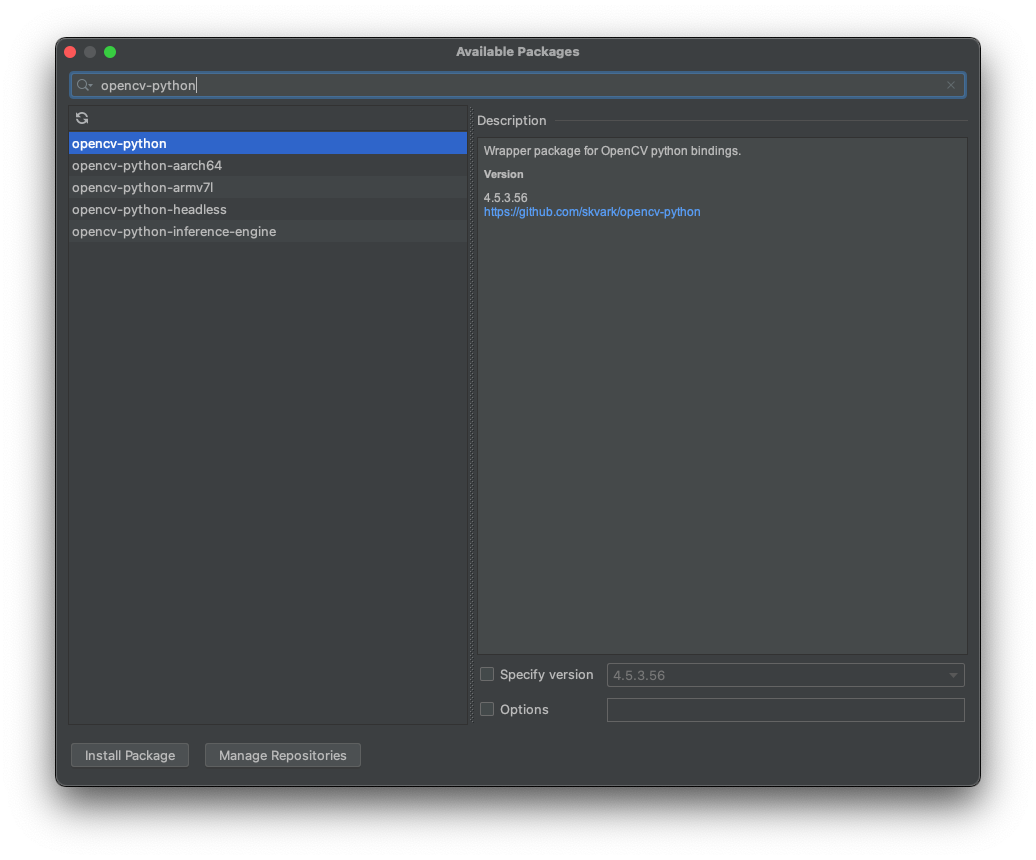Zoom the window with green button

coord(110,52)
